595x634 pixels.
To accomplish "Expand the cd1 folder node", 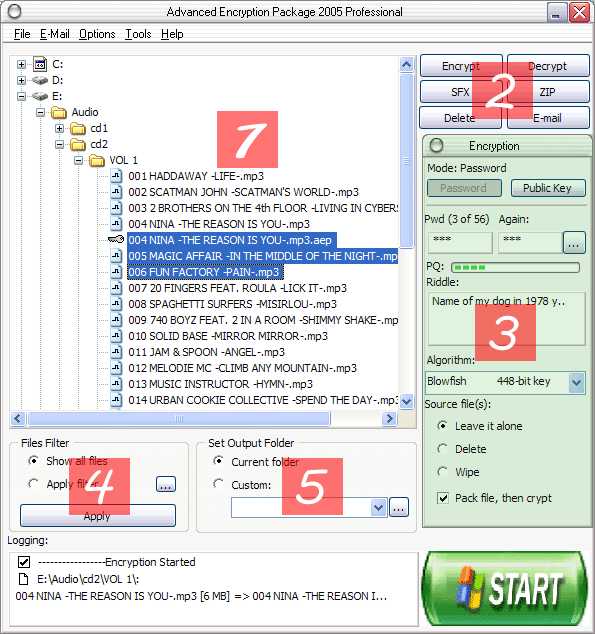I will 59,129.
